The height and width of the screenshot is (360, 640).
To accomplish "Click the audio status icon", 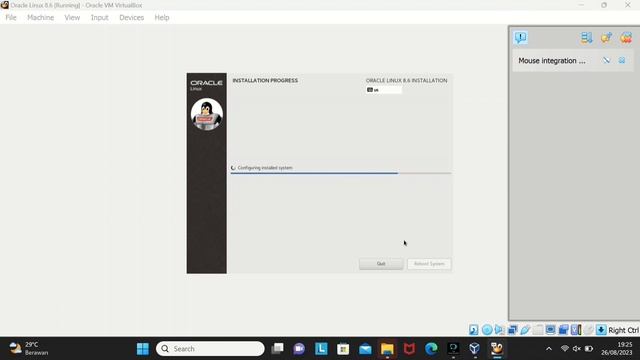I will coord(499,329).
